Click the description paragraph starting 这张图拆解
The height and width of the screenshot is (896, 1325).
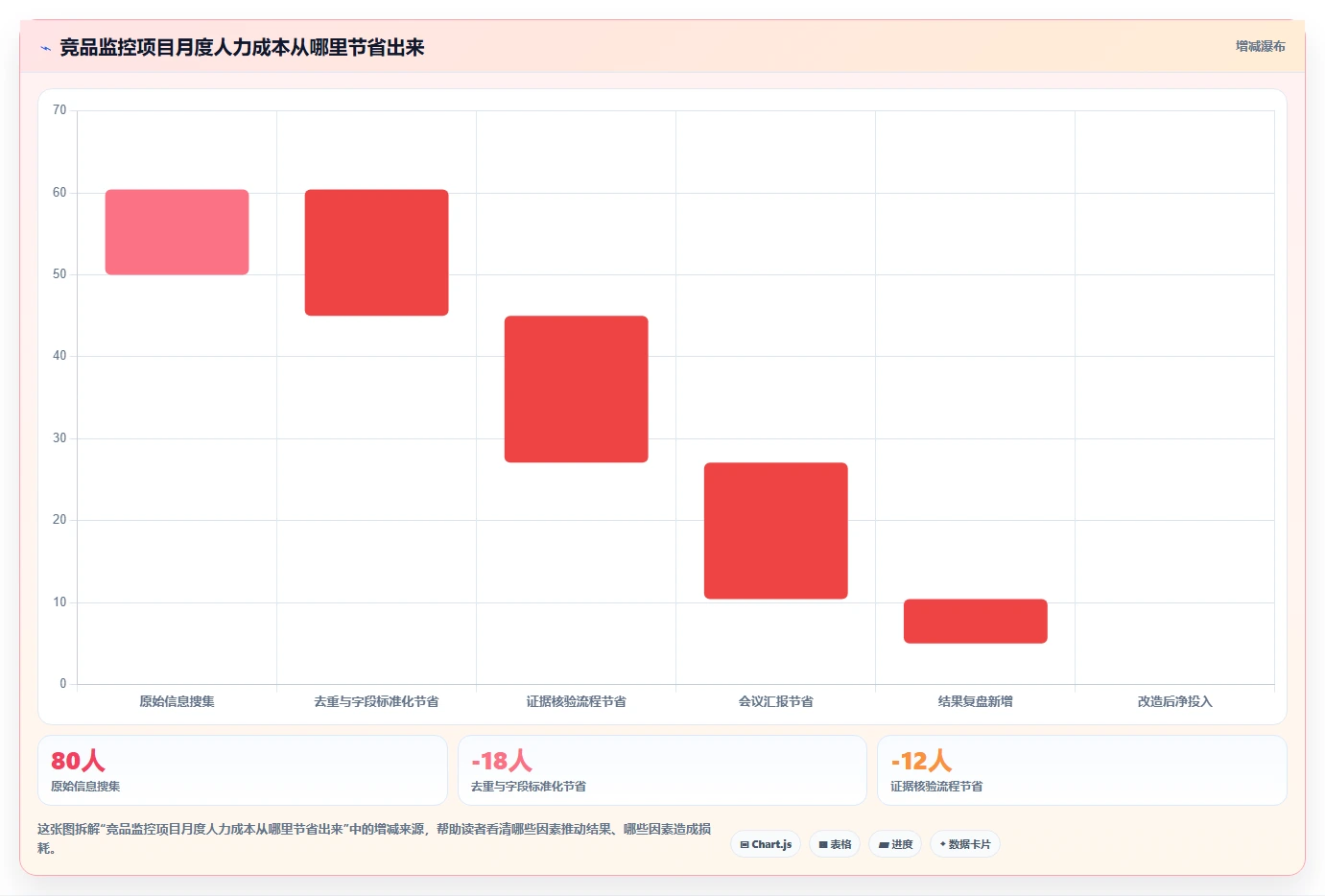(374, 838)
